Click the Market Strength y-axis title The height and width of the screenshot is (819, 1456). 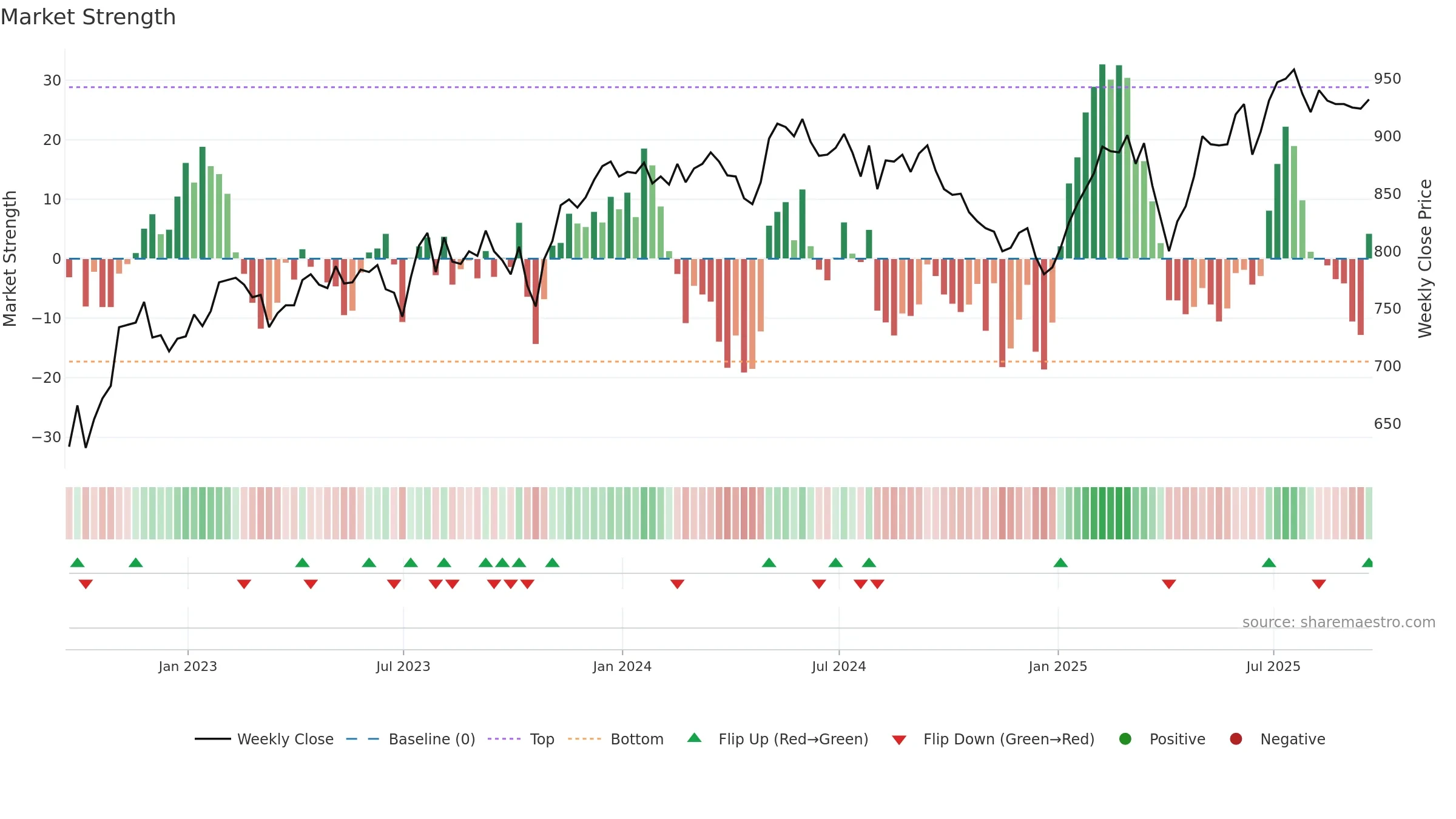pyautogui.click(x=10, y=258)
